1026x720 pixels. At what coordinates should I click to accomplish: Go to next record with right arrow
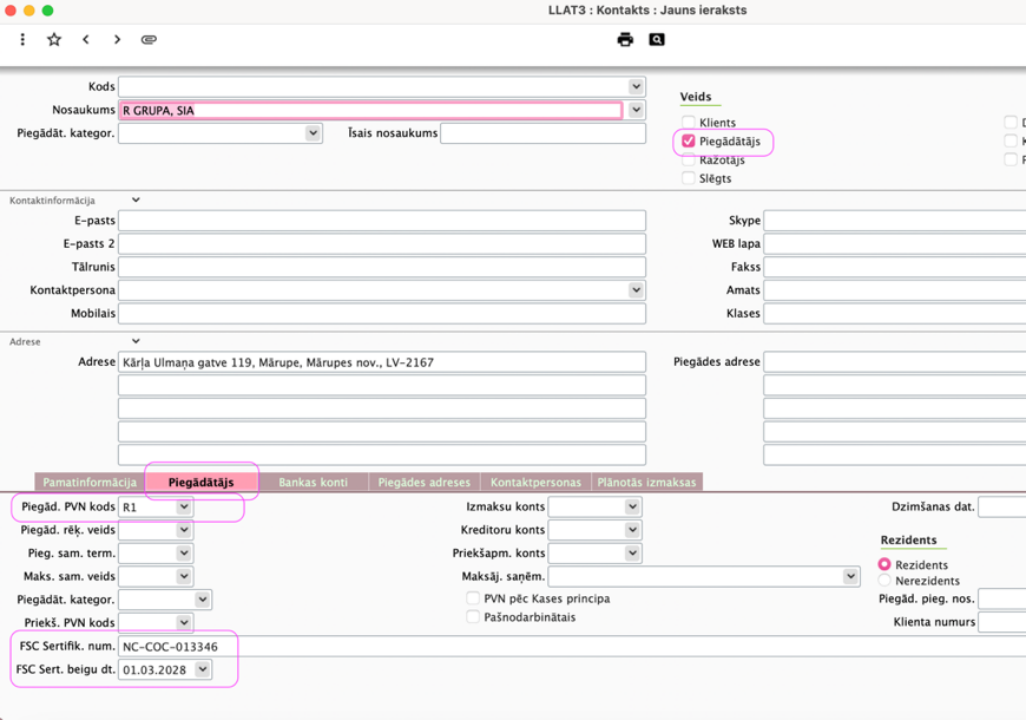click(117, 40)
